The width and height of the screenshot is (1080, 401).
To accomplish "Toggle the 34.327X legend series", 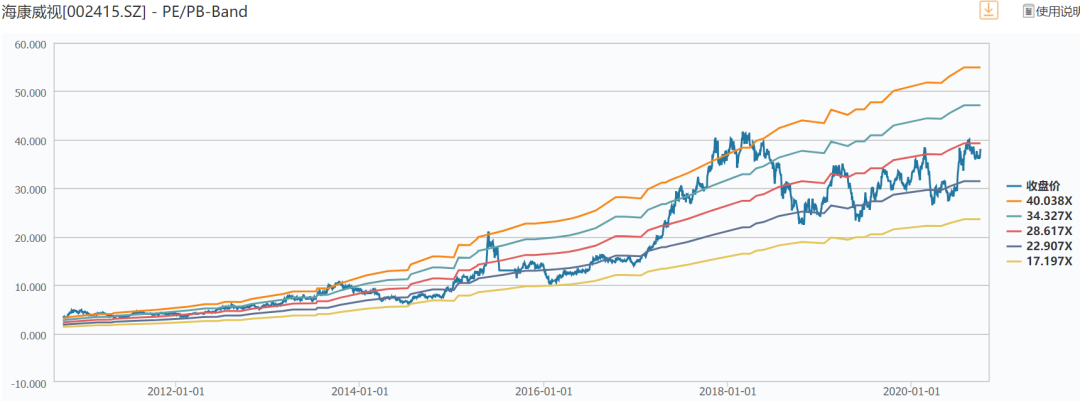I will point(1039,216).
